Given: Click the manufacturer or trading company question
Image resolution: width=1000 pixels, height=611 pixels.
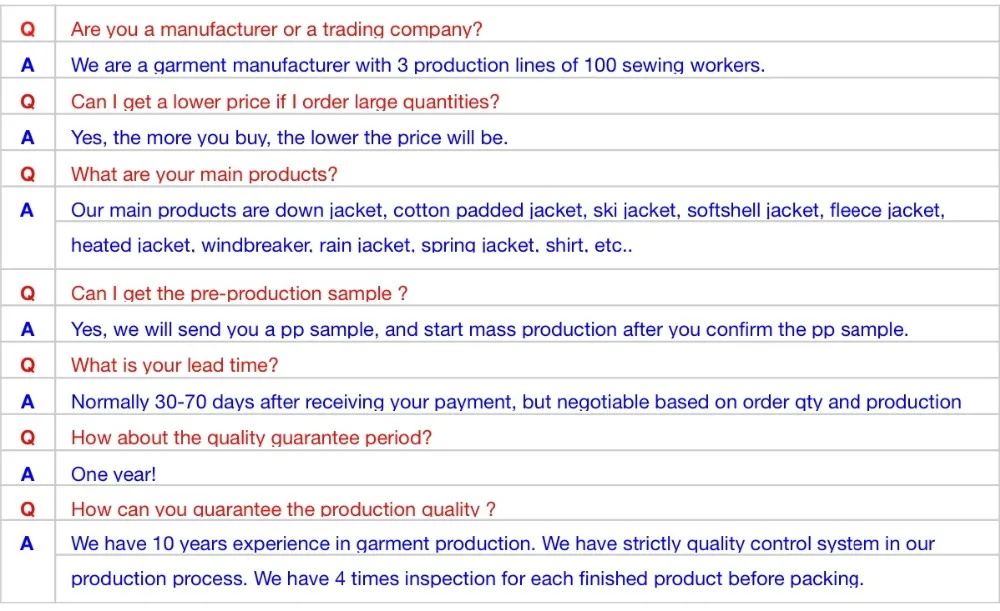Looking at the screenshot, I should 276,29.
